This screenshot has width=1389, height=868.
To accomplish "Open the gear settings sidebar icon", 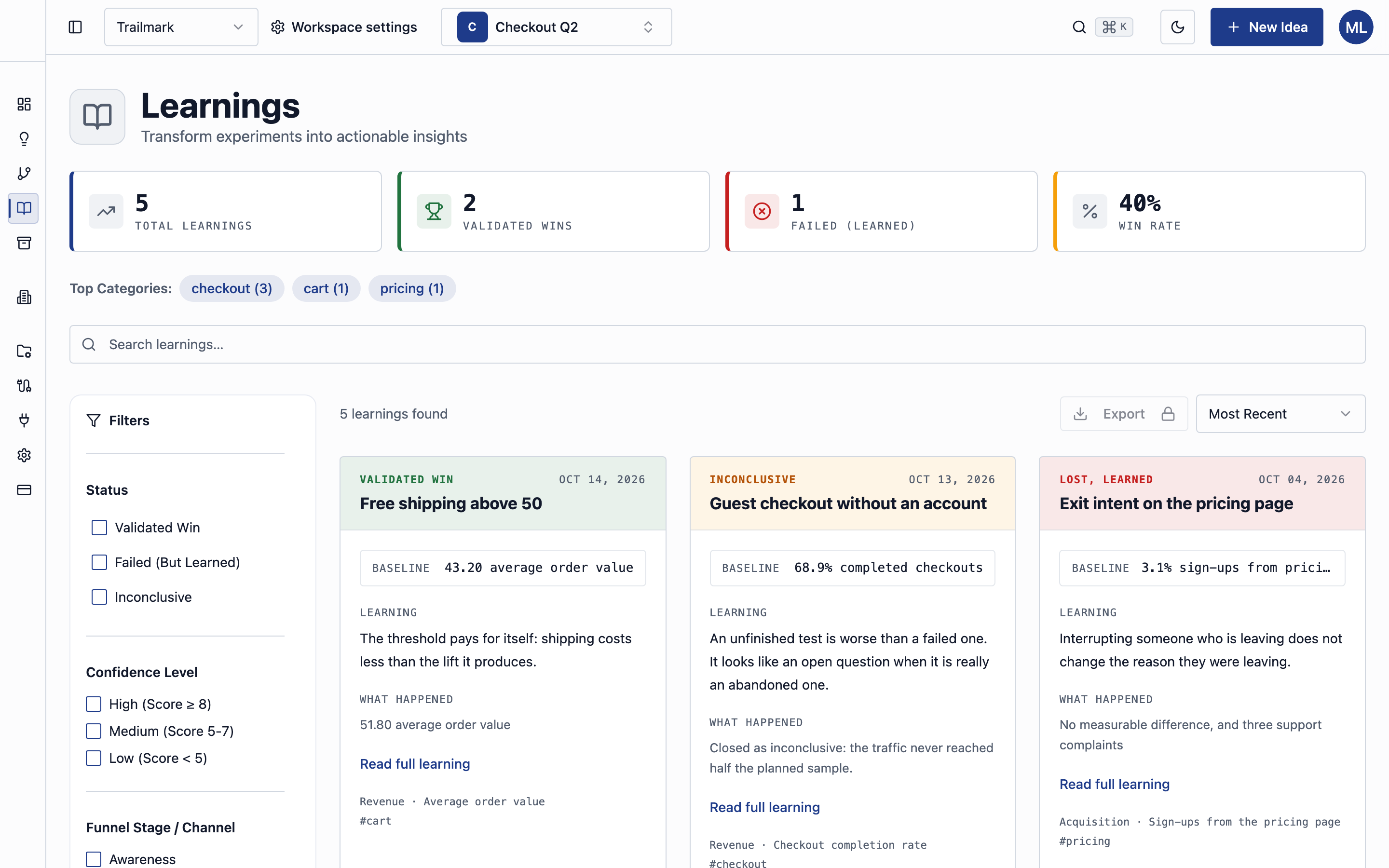I will (24, 455).
